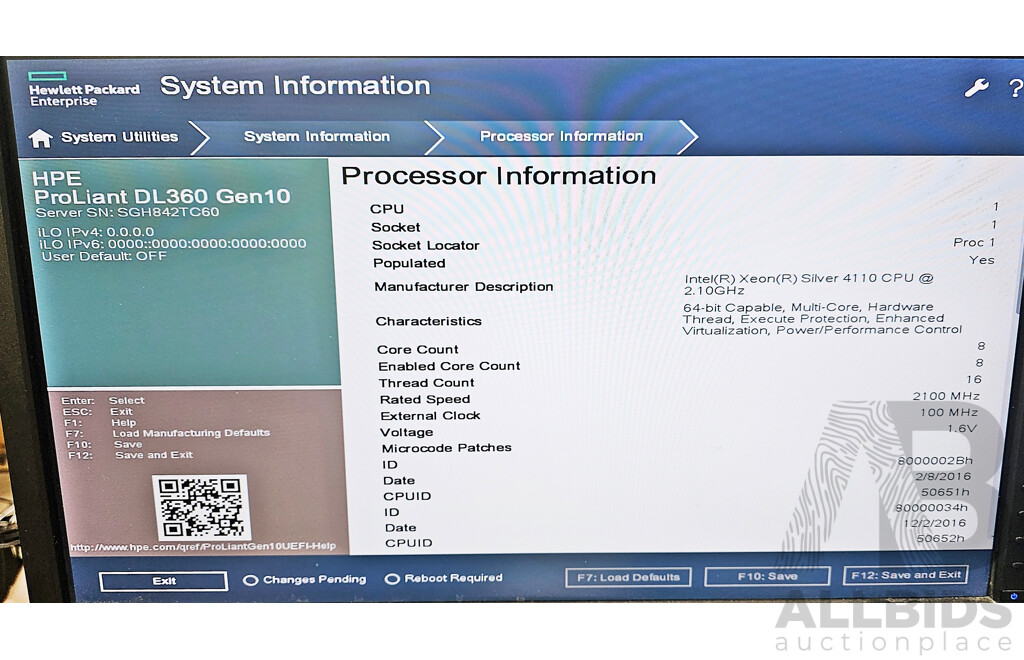Image resolution: width=1024 pixels, height=660 pixels.
Task: Click the Exit button
Action: [162, 580]
